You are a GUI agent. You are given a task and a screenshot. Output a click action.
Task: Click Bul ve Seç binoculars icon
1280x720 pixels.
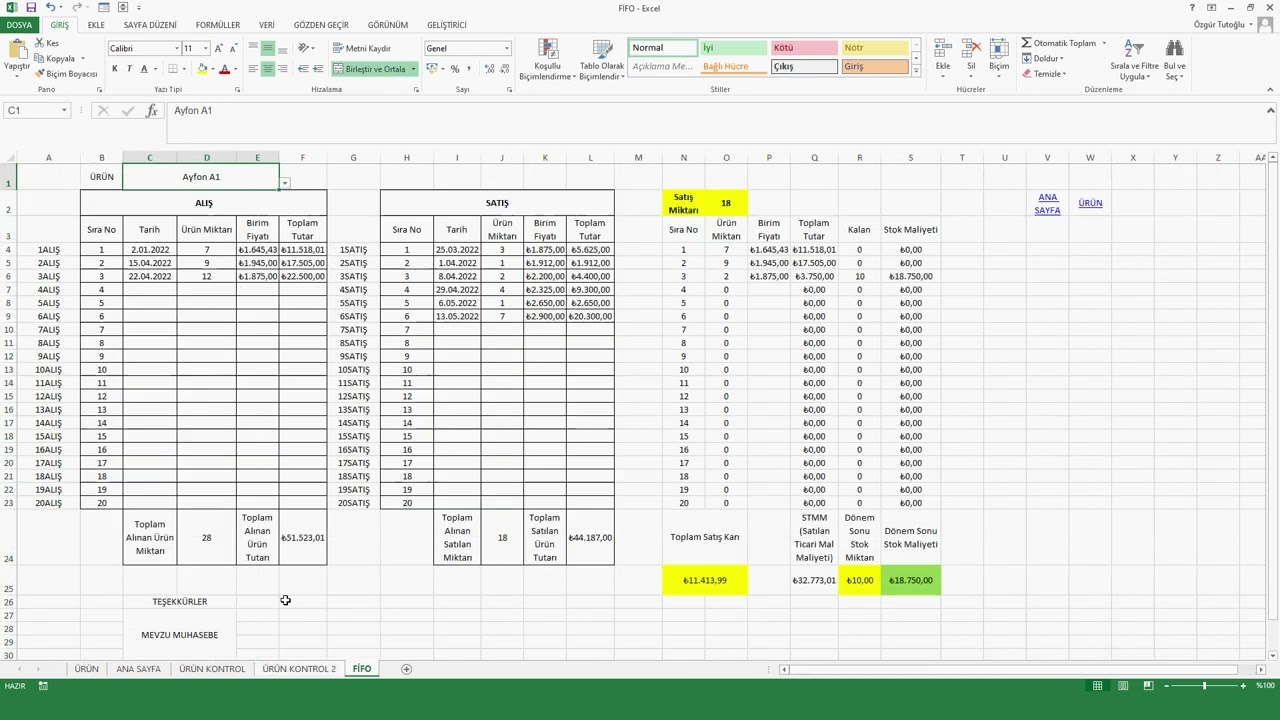pos(1175,48)
